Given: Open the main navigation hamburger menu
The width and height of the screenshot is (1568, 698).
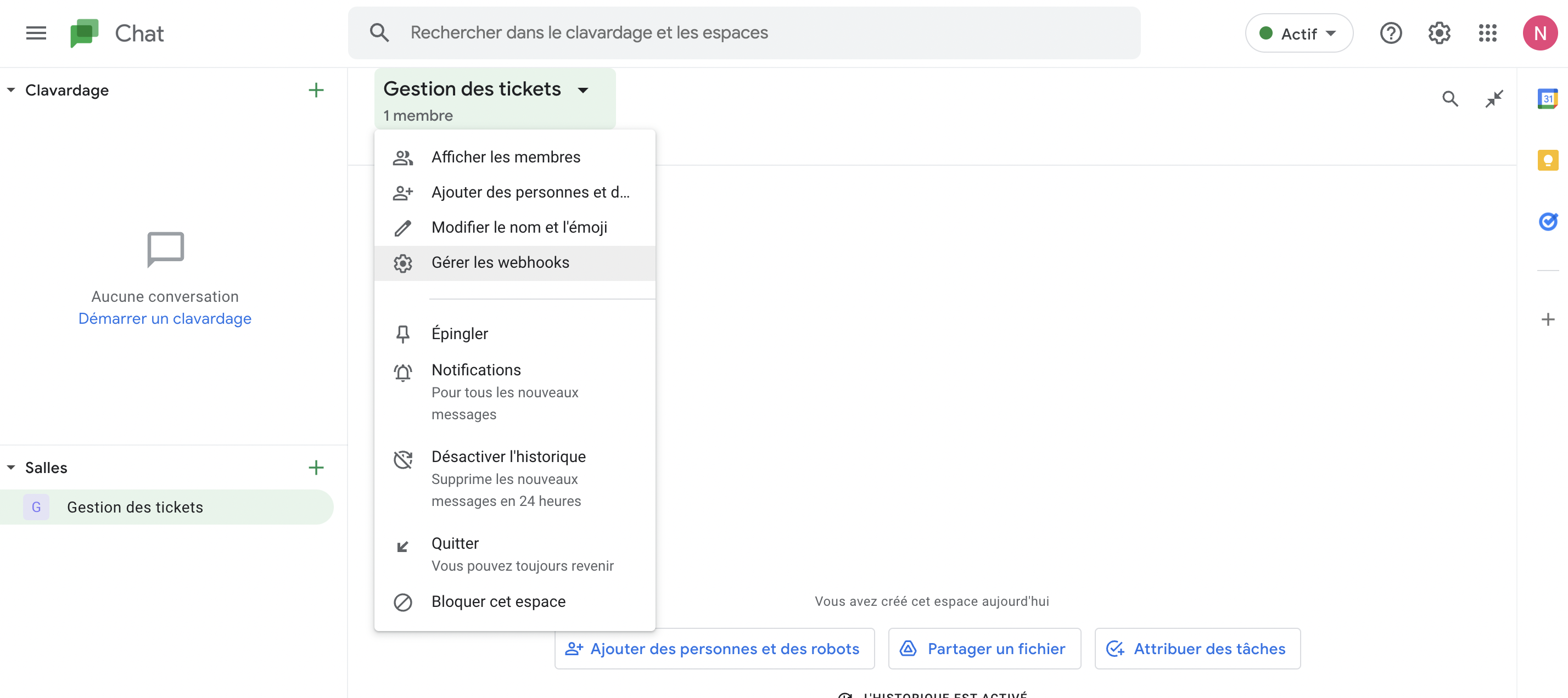Looking at the screenshot, I should point(35,33).
